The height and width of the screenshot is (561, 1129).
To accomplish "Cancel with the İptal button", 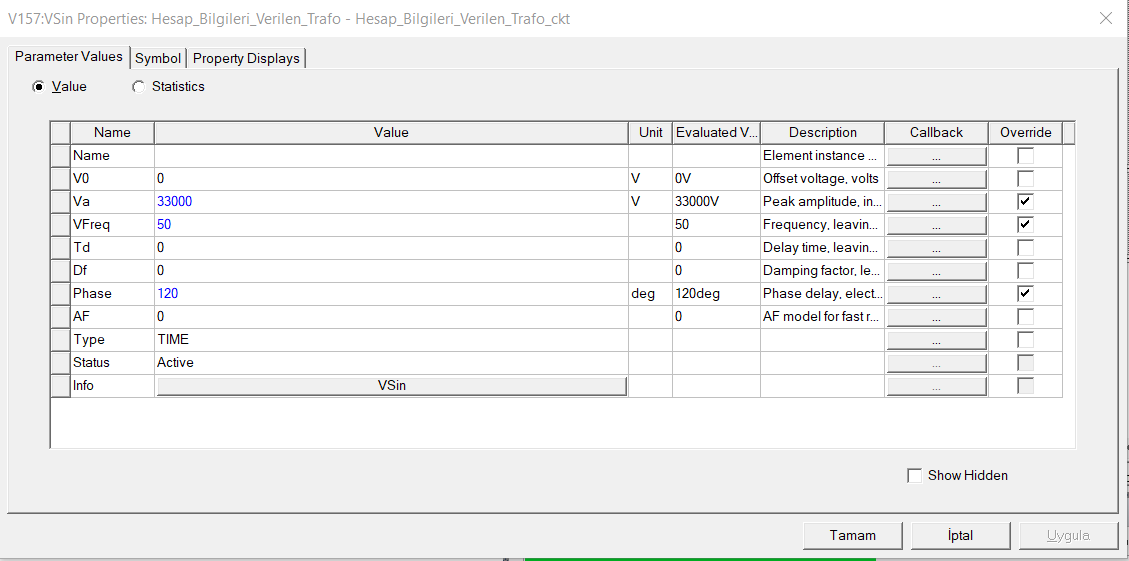I will coord(960,535).
